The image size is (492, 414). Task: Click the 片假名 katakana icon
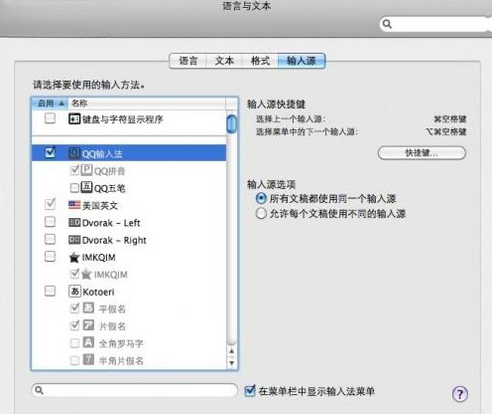coord(88,325)
